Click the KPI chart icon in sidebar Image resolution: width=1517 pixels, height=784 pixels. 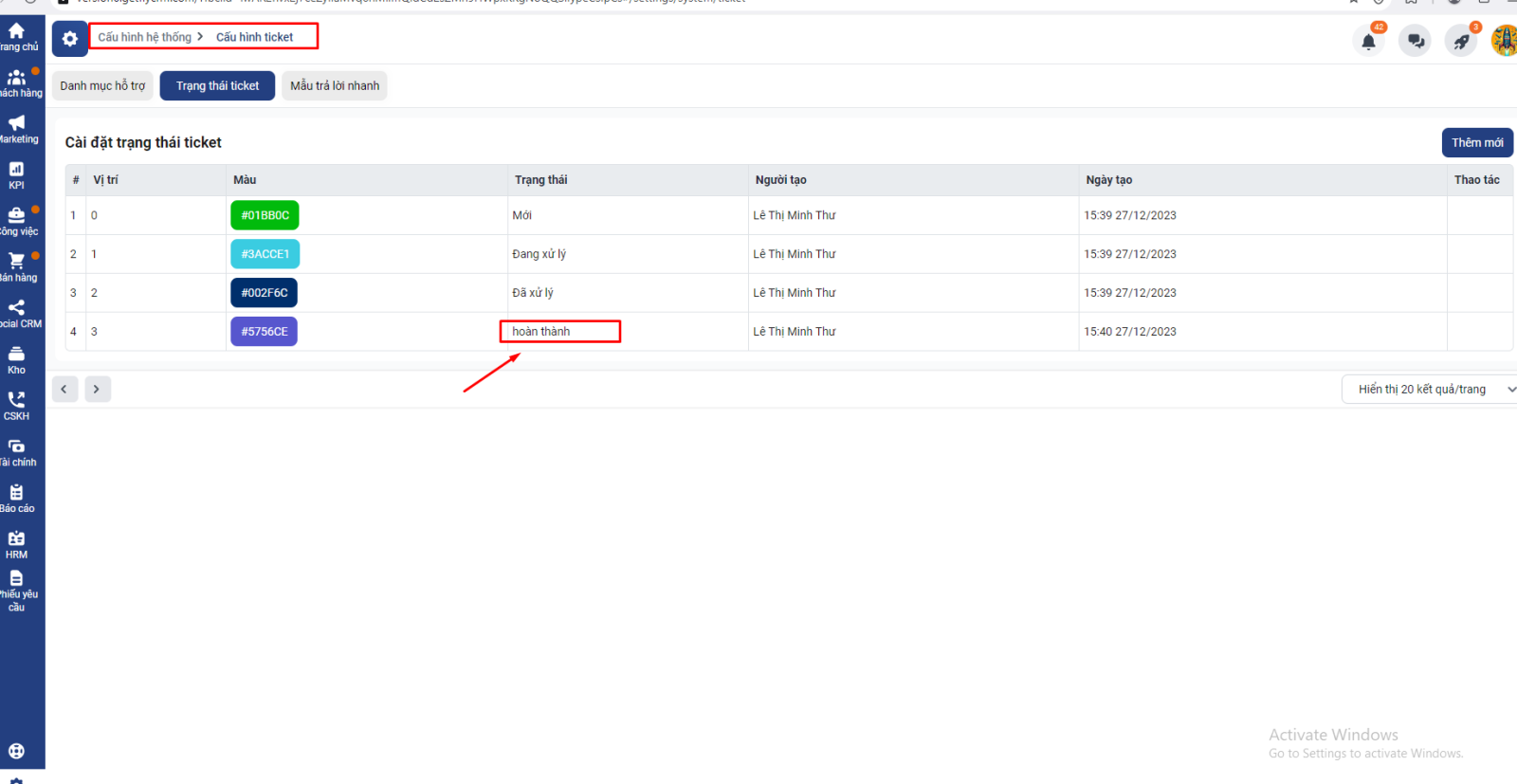tap(16, 170)
